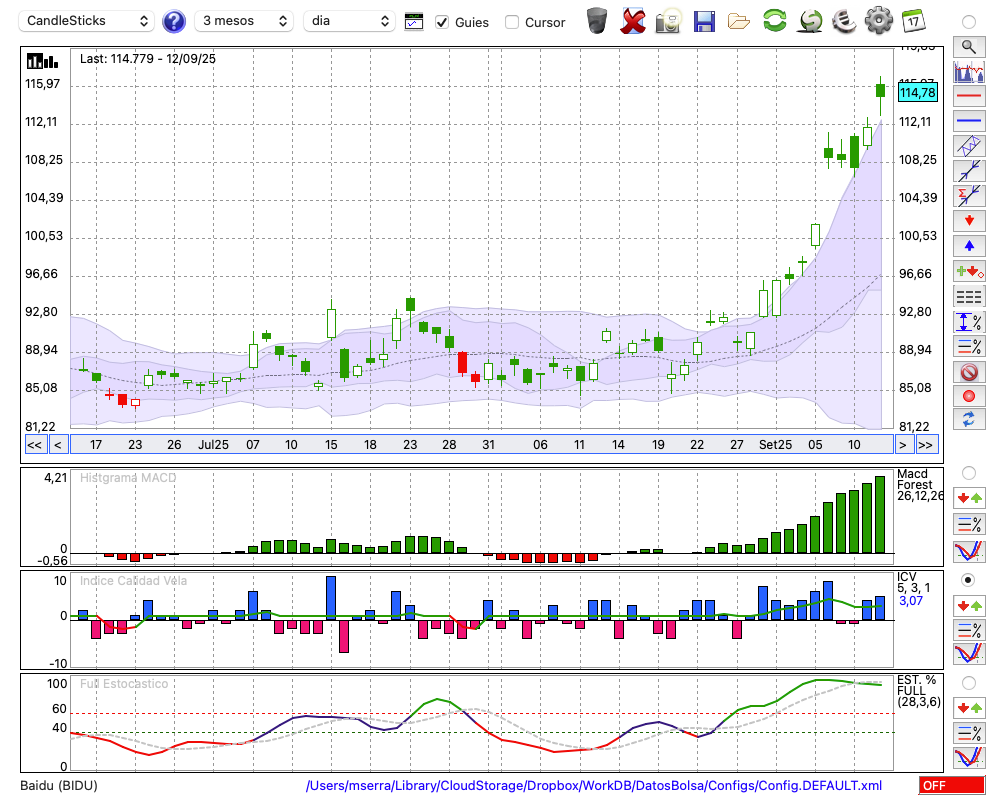Select the sigma regression line tool
This screenshot has height=800, width=1000.
click(969, 196)
